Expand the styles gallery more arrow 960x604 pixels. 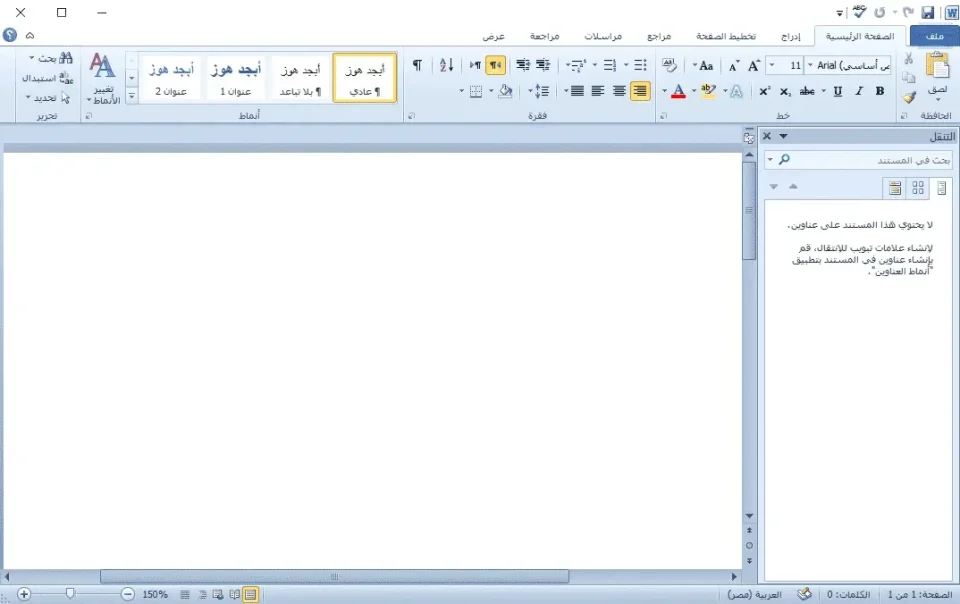(131, 98)
